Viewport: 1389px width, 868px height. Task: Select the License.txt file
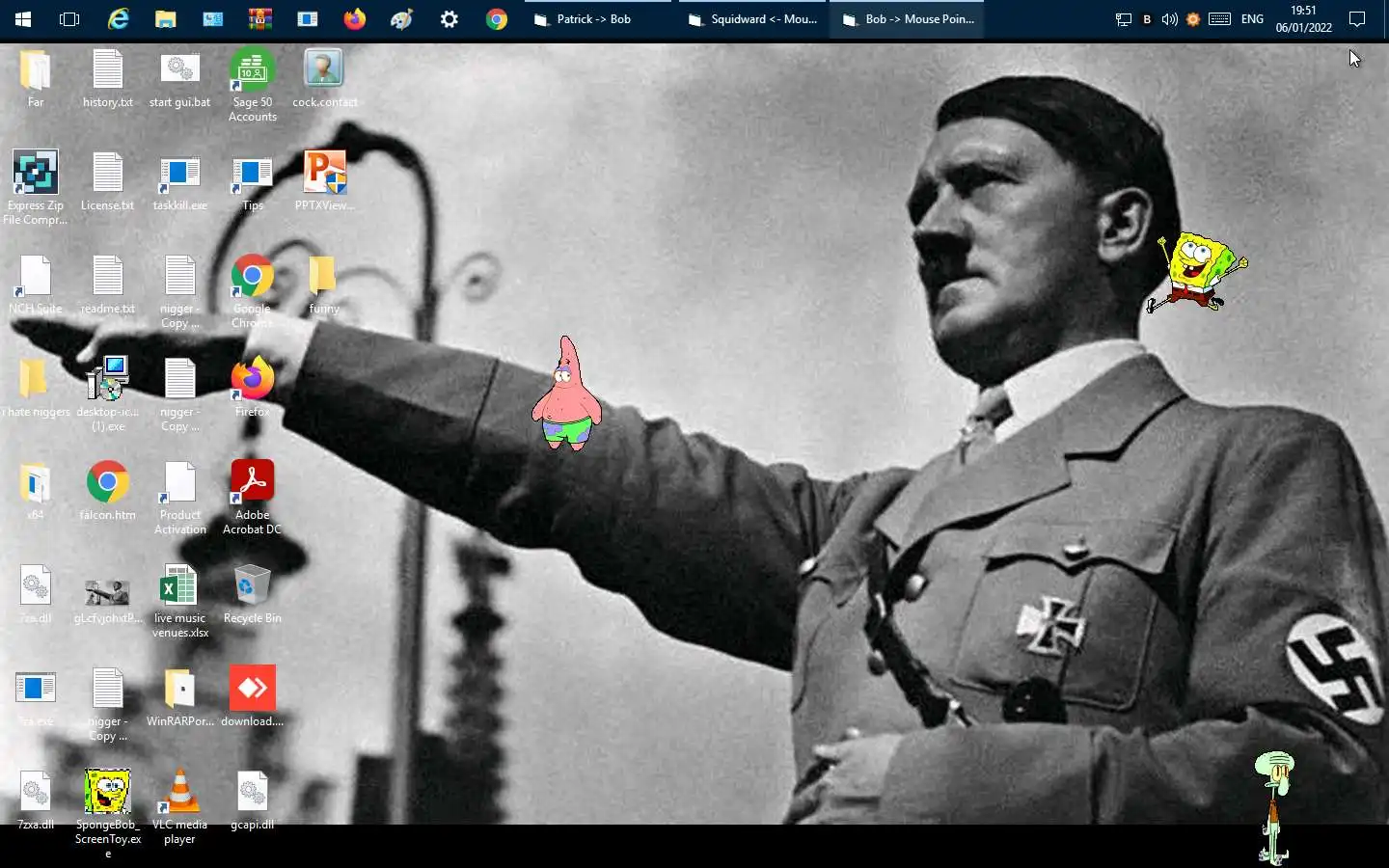click(x=108, y=182)
